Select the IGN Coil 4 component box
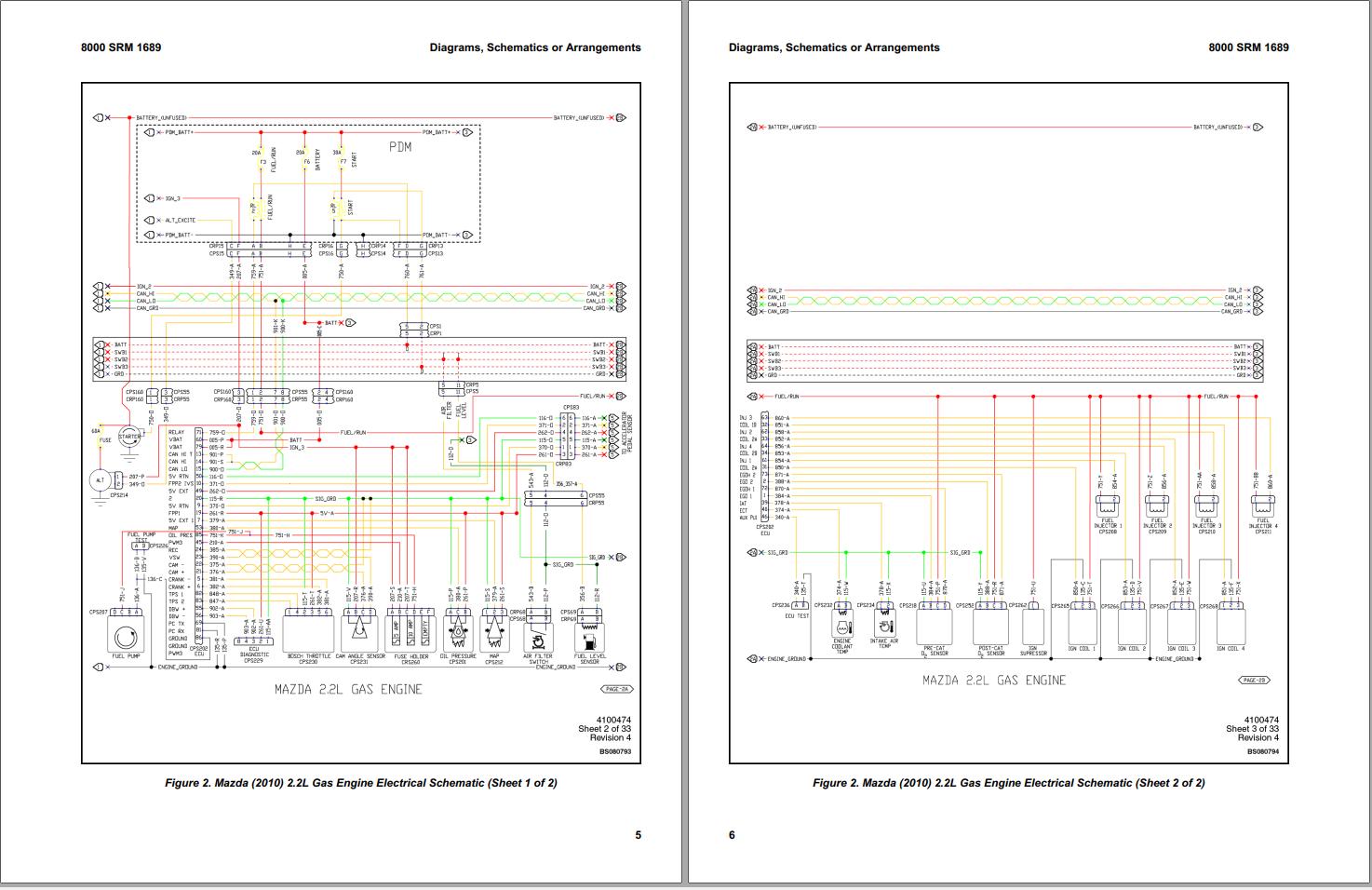 tap(1231, 627)
